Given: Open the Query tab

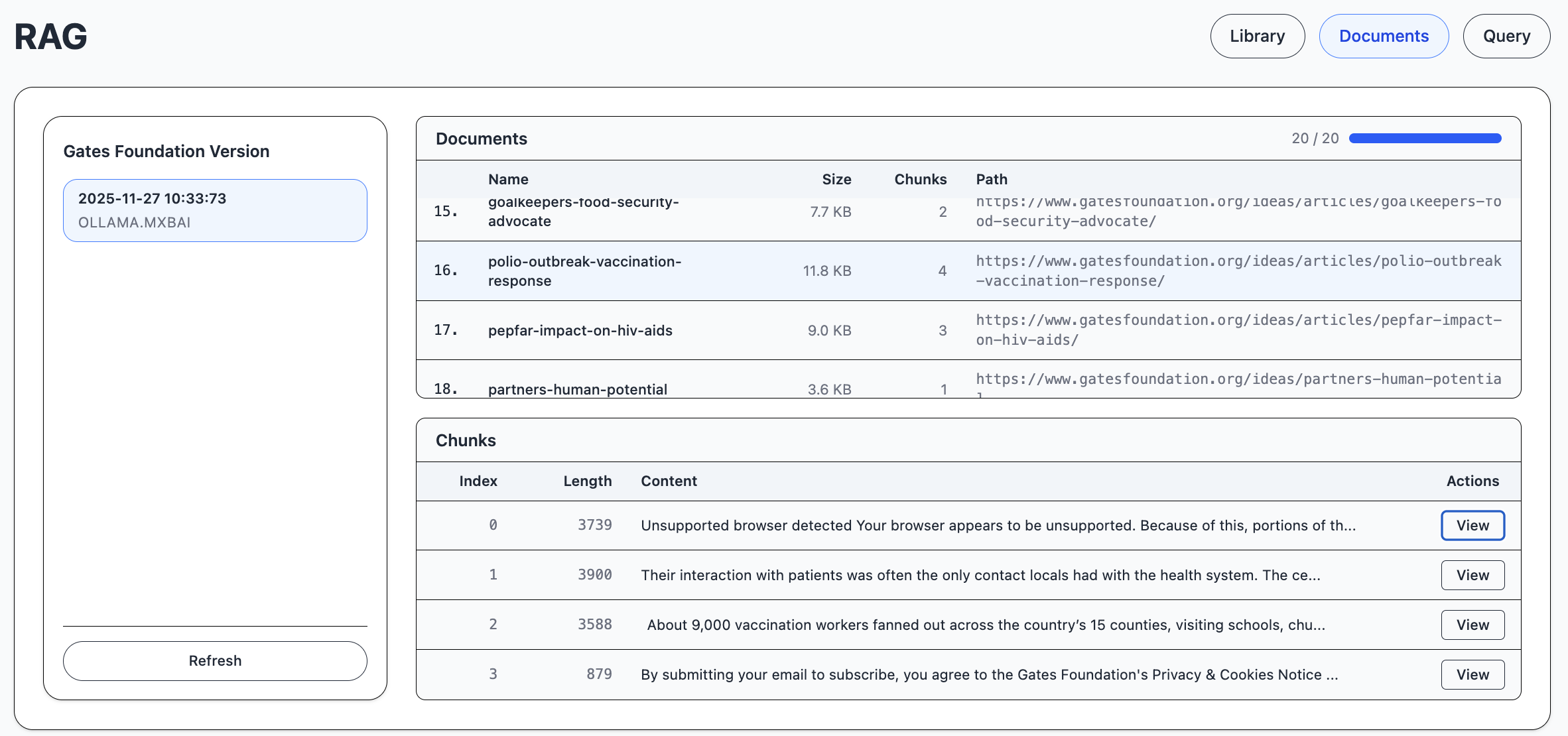Looking at the screenshot, I should pyautogui.click(x=1506, y=36).
